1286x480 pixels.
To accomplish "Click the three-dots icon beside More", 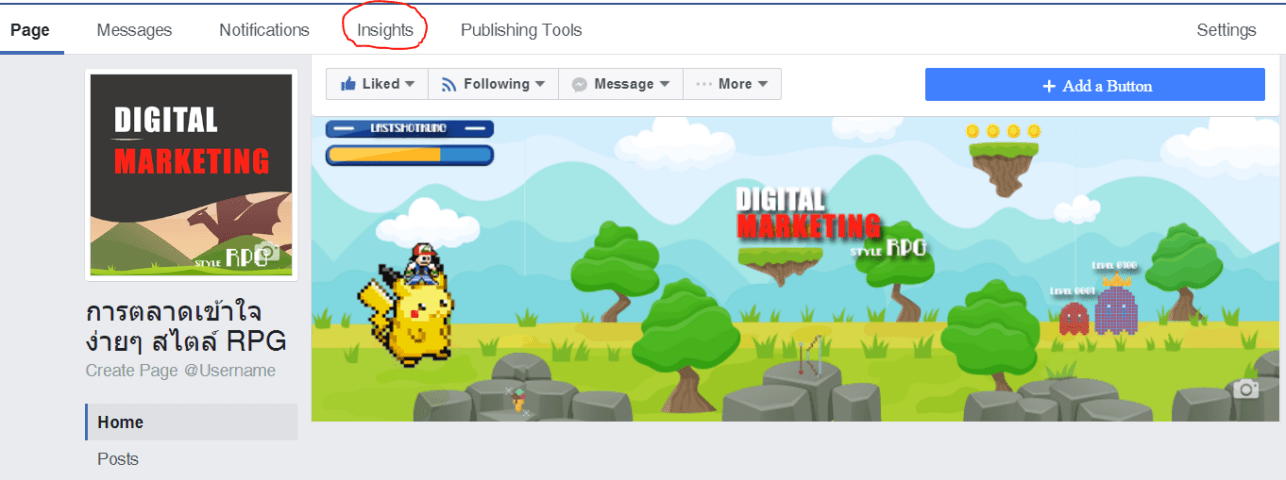I will pyautogui.click(x=704, y=85).
